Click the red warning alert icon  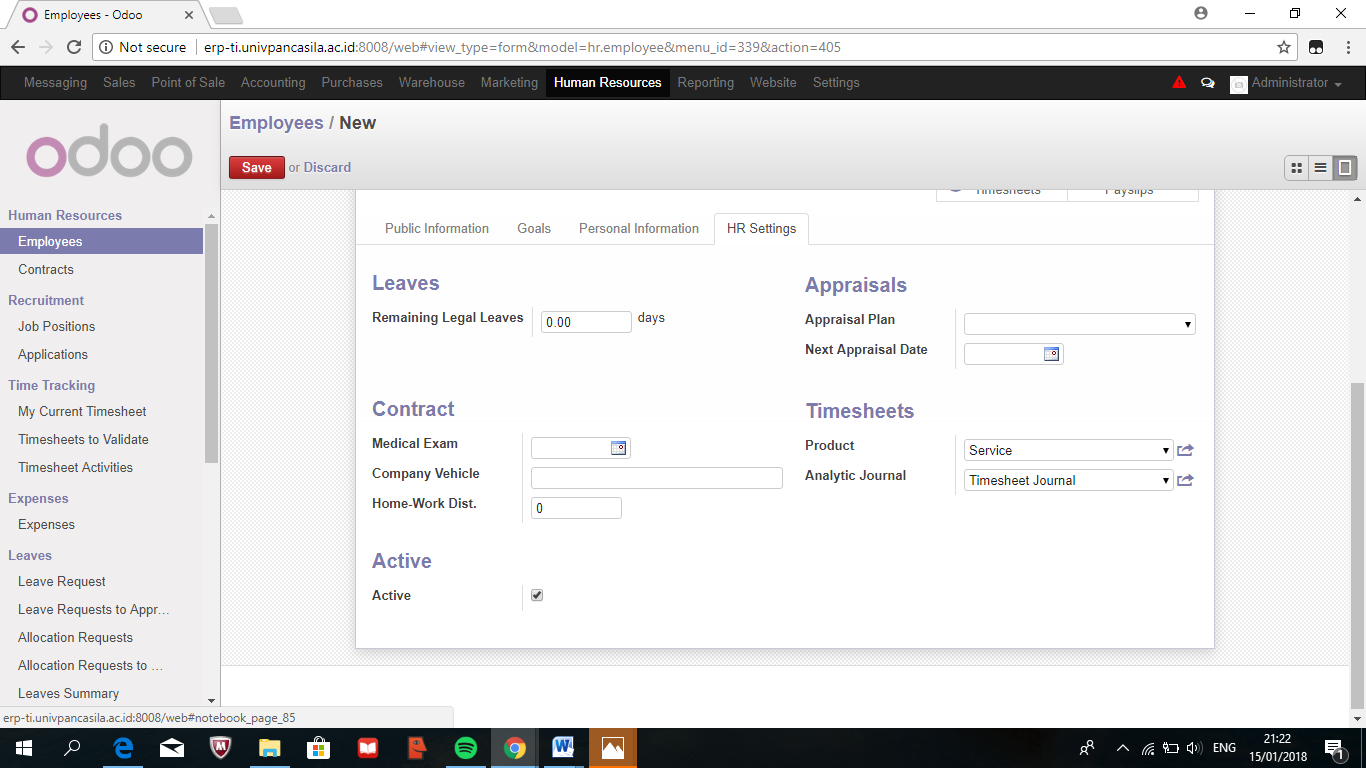coord(1179,83)
